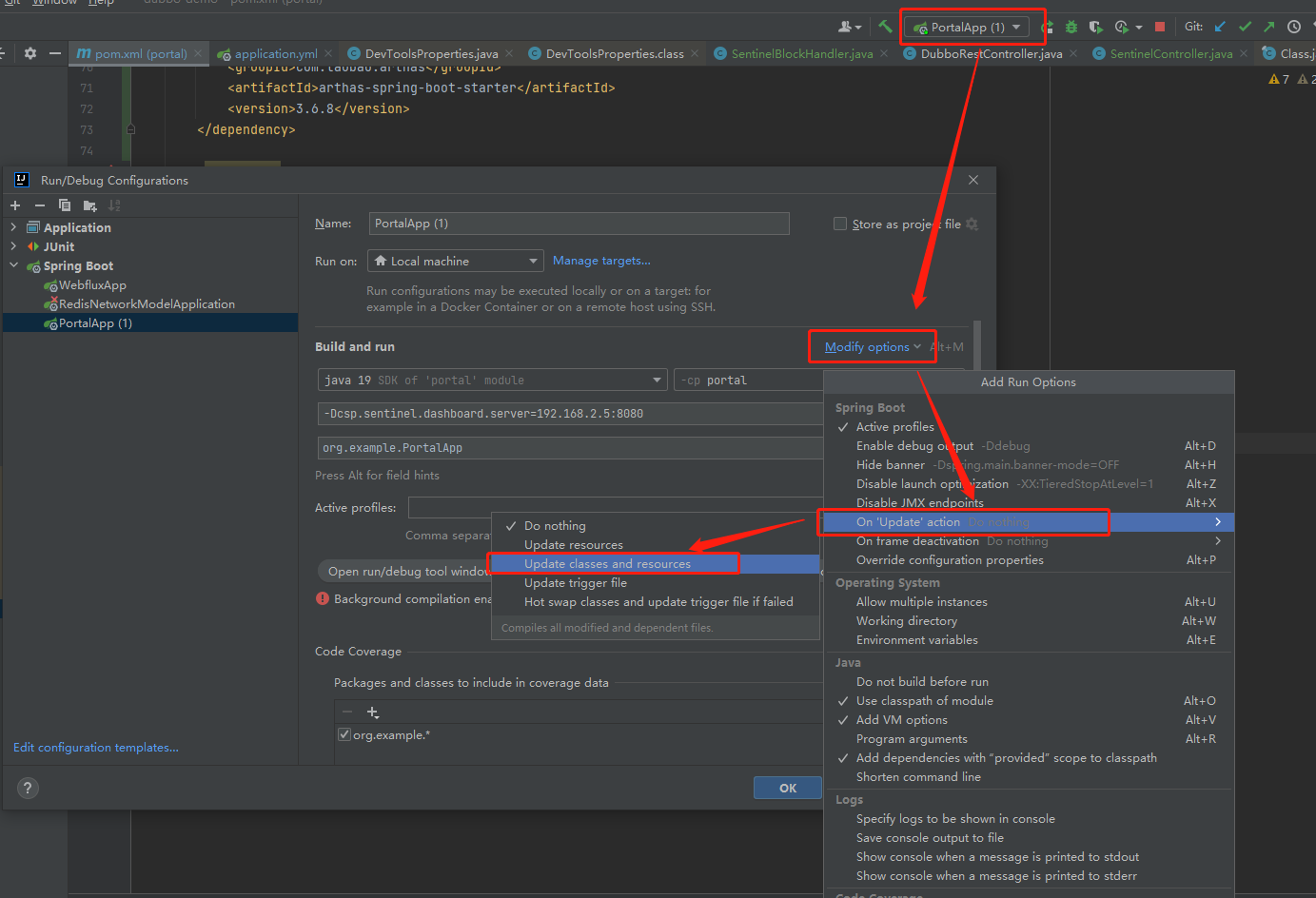Collapse the Spring Boot configuration group
The height and width of the screenshot is (898, 1316).
(13, 265)
